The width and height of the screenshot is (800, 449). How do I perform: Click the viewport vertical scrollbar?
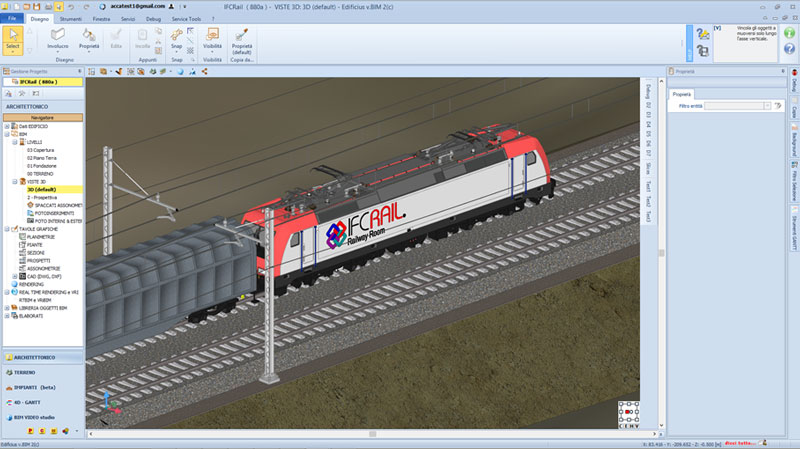661,253
